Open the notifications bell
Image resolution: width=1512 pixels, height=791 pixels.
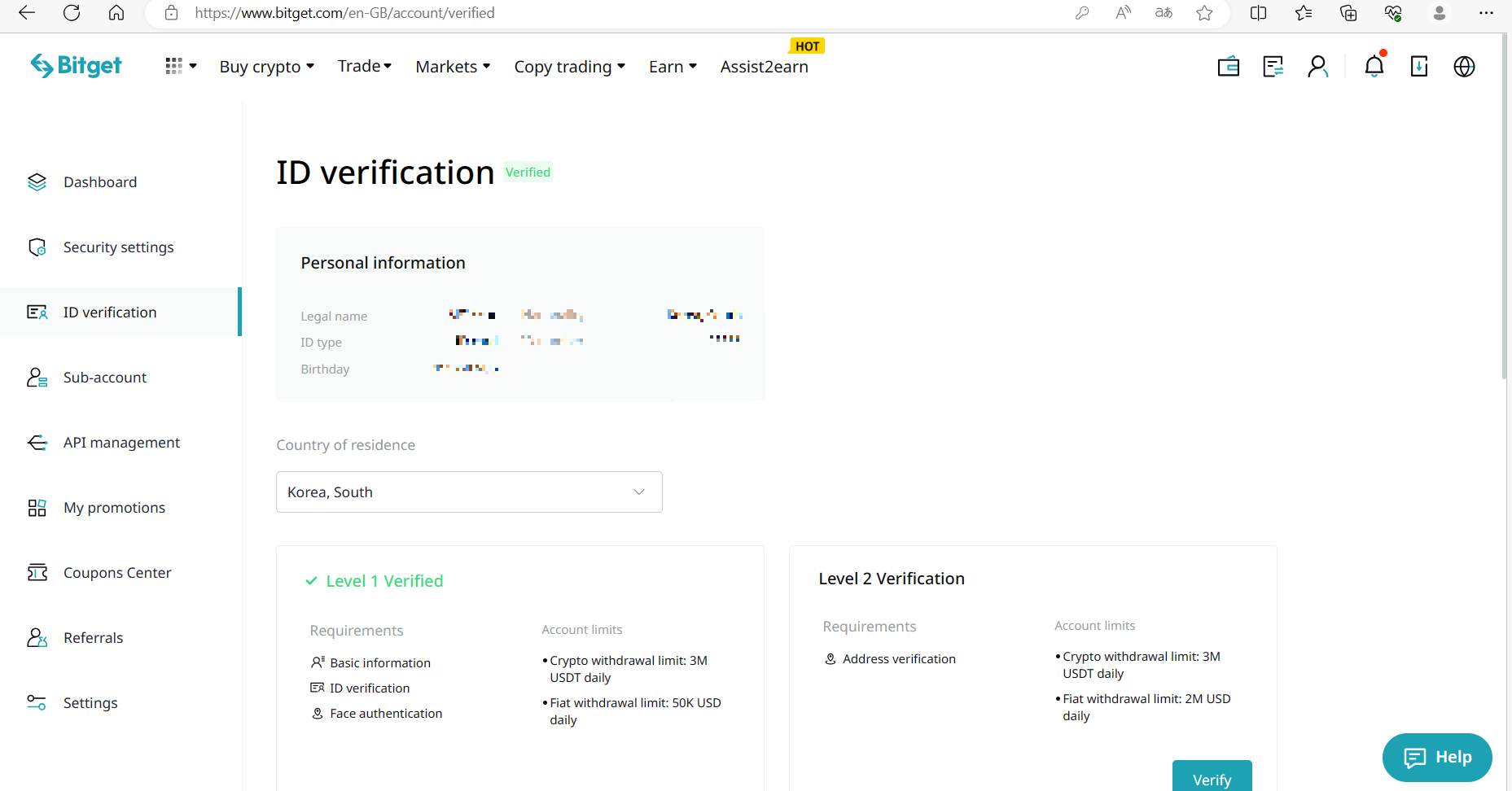[1374, 65]
